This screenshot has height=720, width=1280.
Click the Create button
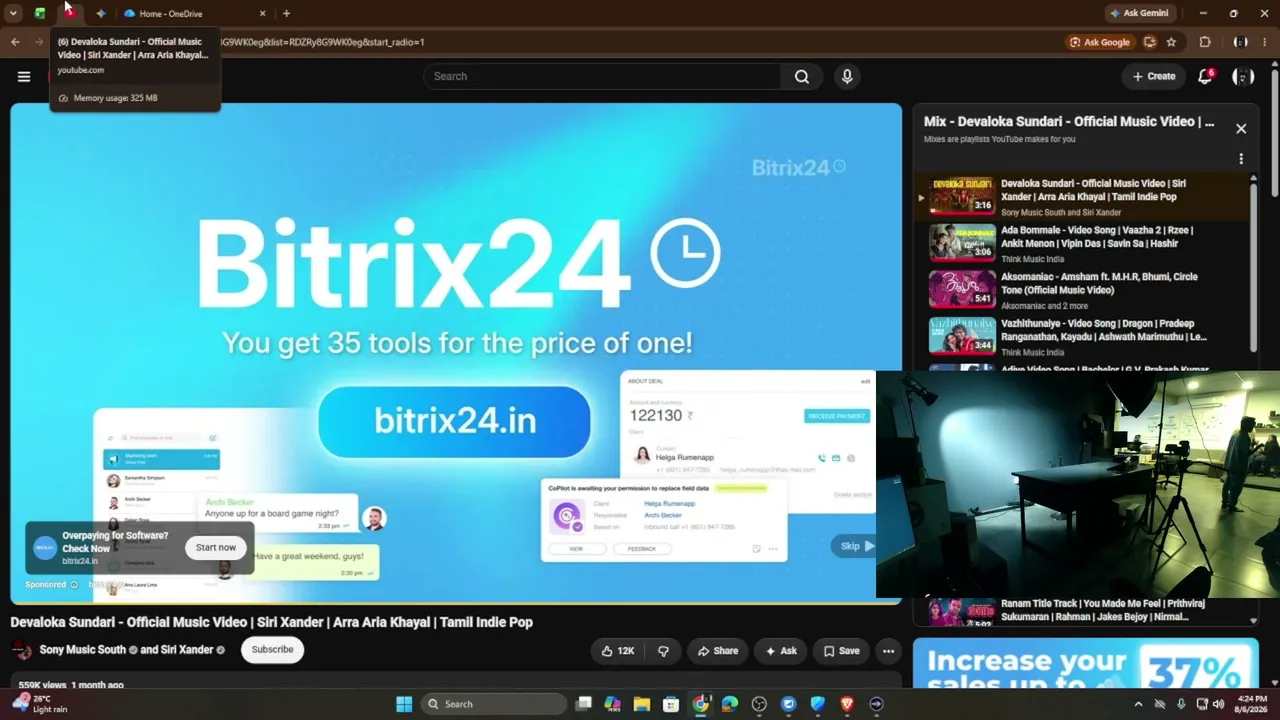click(x=1153, y=76)
